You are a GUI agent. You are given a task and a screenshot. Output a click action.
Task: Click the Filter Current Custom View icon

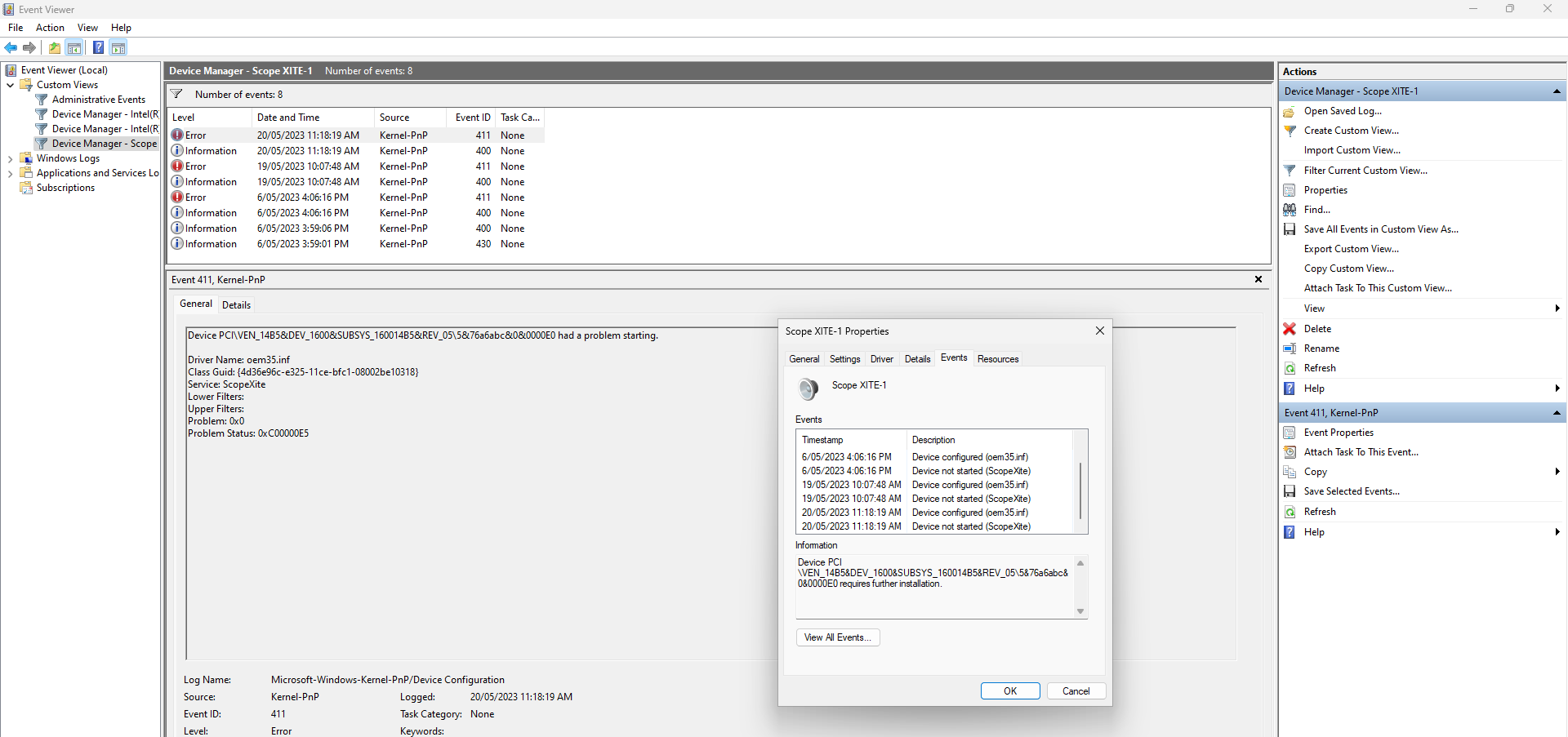1290,171
